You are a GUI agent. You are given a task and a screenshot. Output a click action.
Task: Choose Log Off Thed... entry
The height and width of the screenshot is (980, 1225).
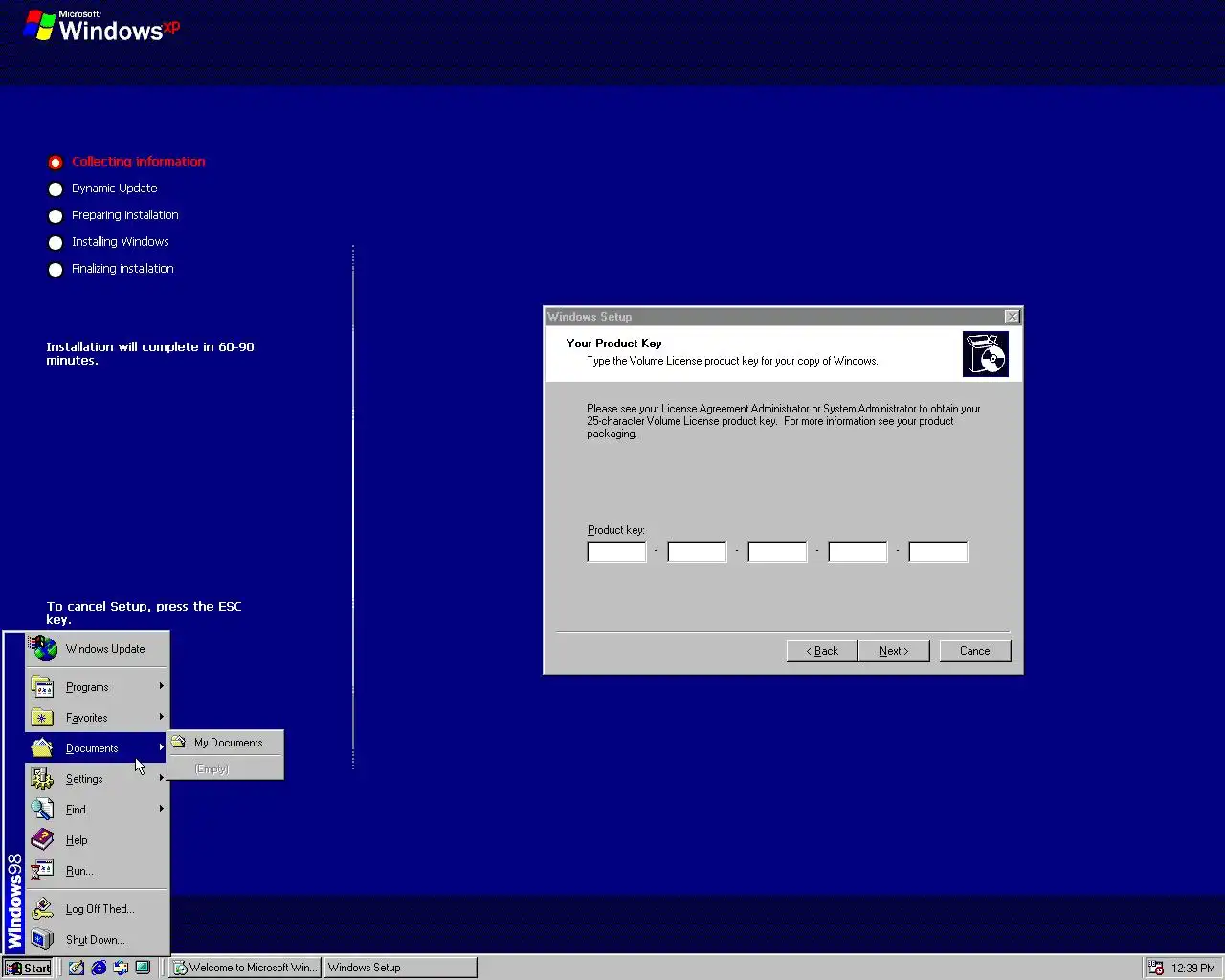point(97,909)
